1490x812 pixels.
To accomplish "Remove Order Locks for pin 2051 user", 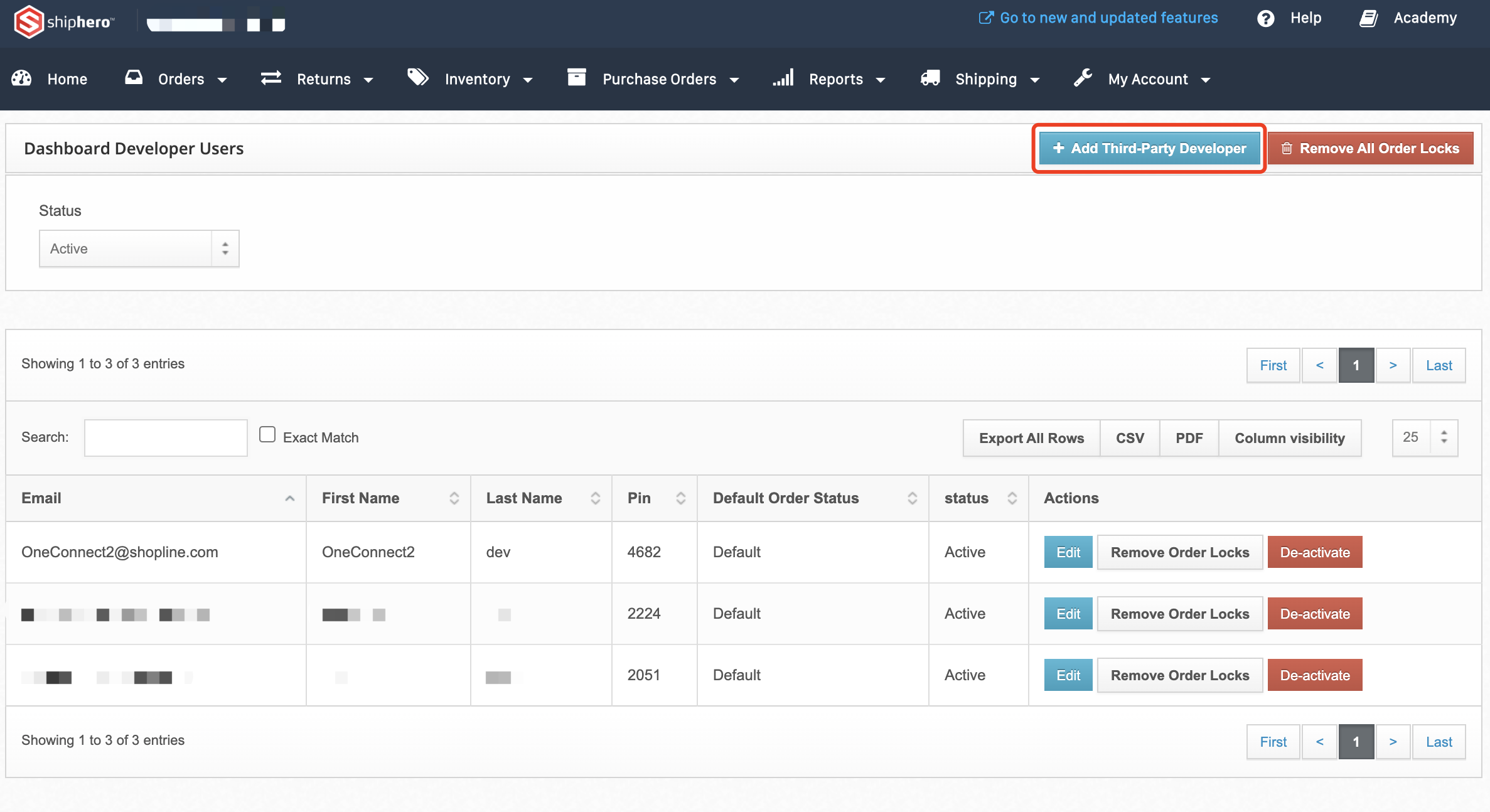I will coord(1180,675).
